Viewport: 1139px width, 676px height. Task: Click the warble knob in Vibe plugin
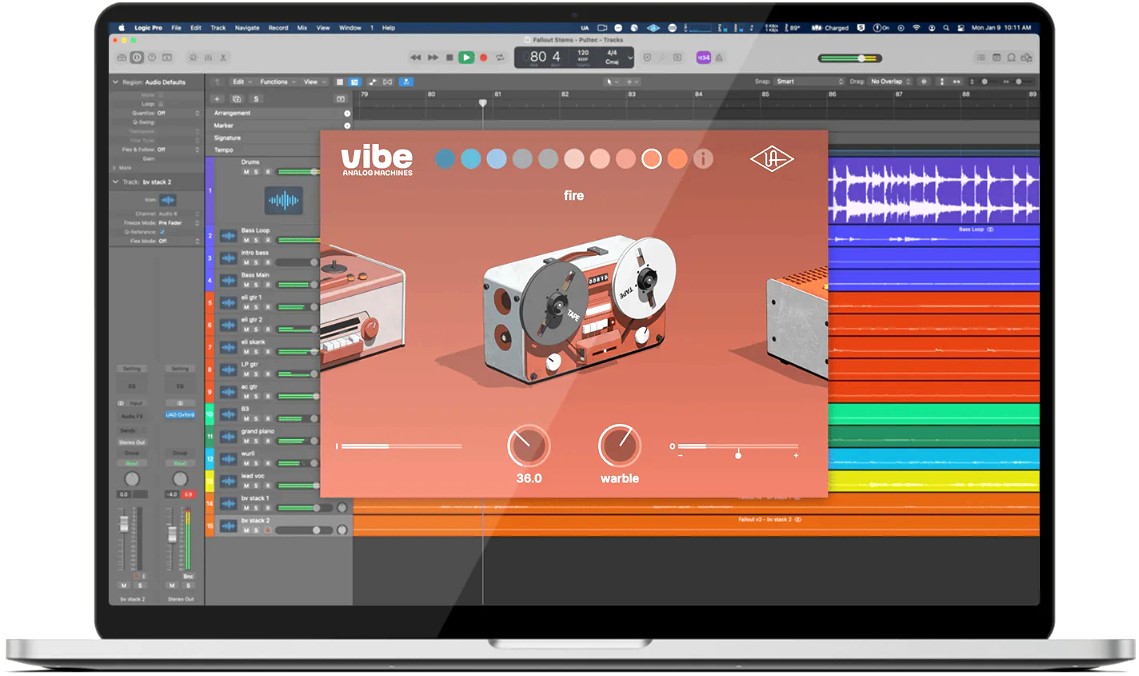tap(620, 446)
